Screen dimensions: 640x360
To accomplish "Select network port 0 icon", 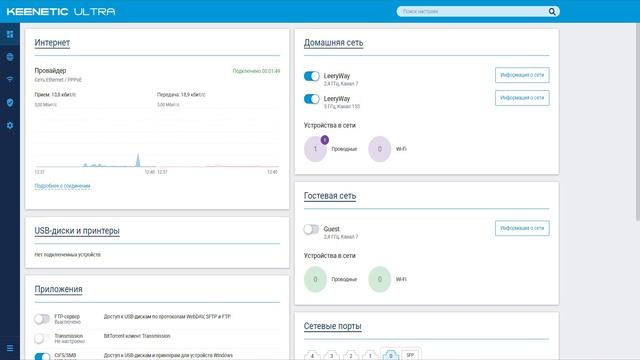I will tap(391, 355).
